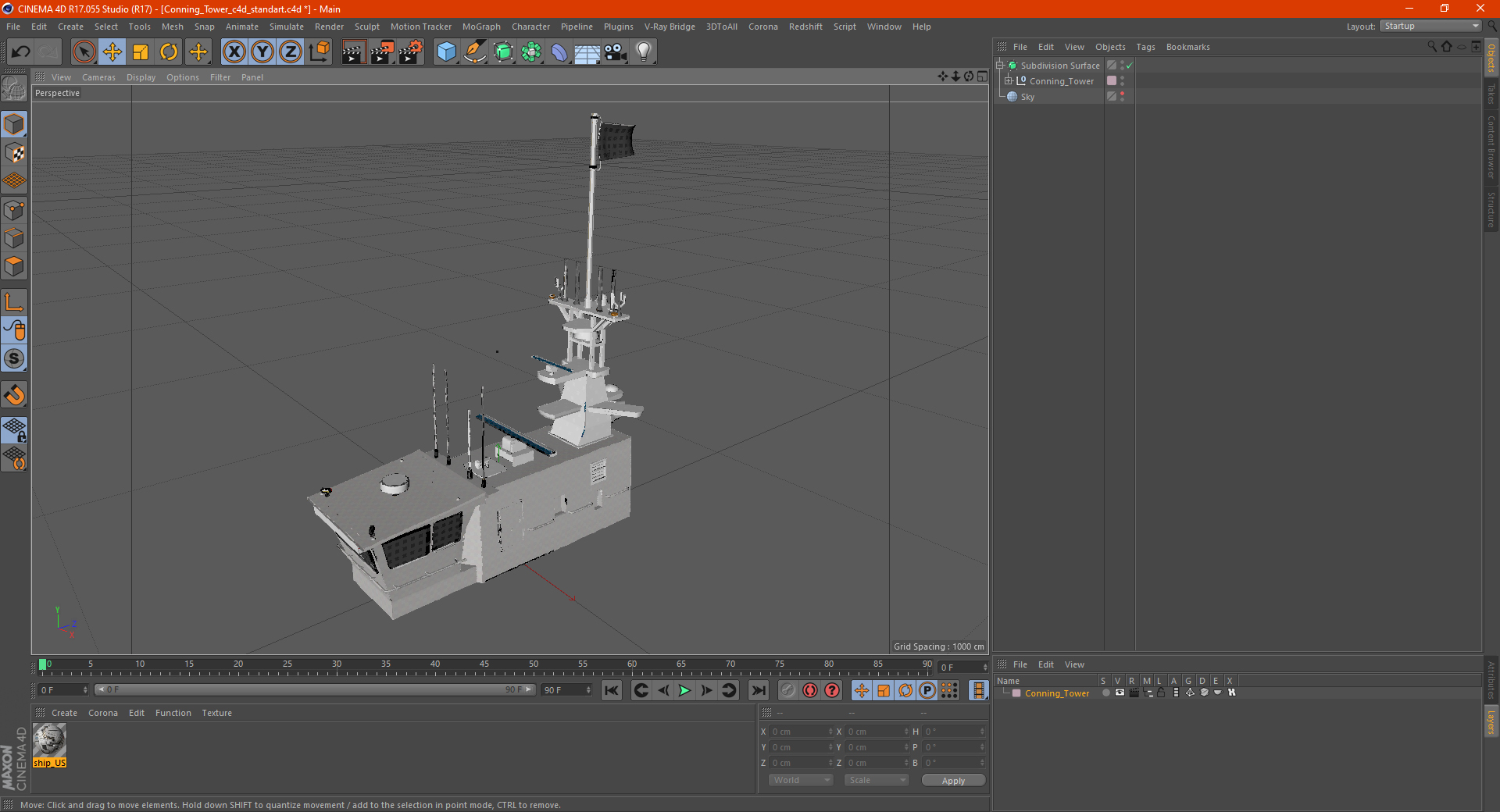Screen dimensions: 1500x812
Task: Toggle Conning_Tower layer view eye
Action: point(1120,693)
